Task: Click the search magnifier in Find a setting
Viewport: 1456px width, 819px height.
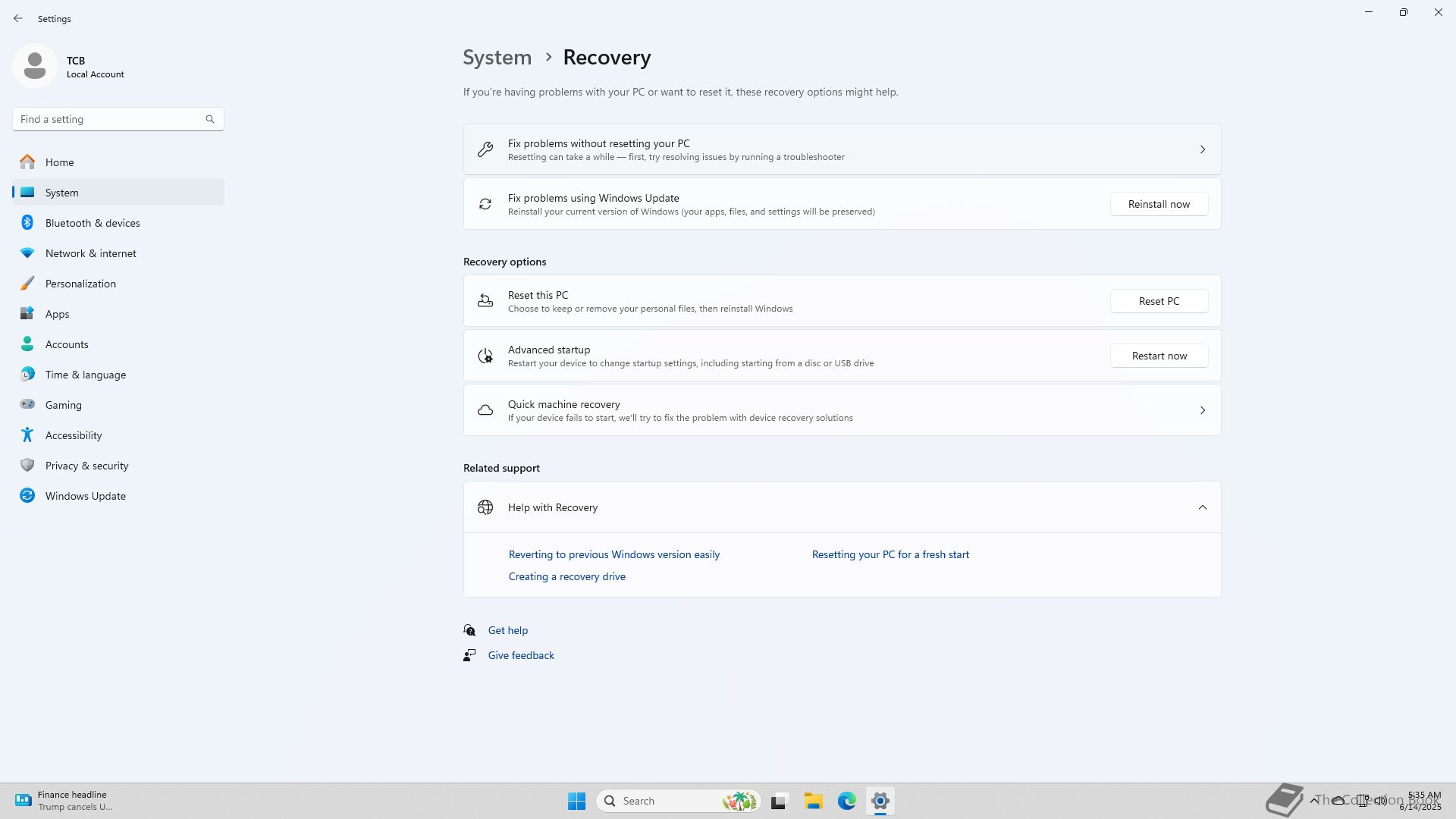Action: tap(210, 119)
